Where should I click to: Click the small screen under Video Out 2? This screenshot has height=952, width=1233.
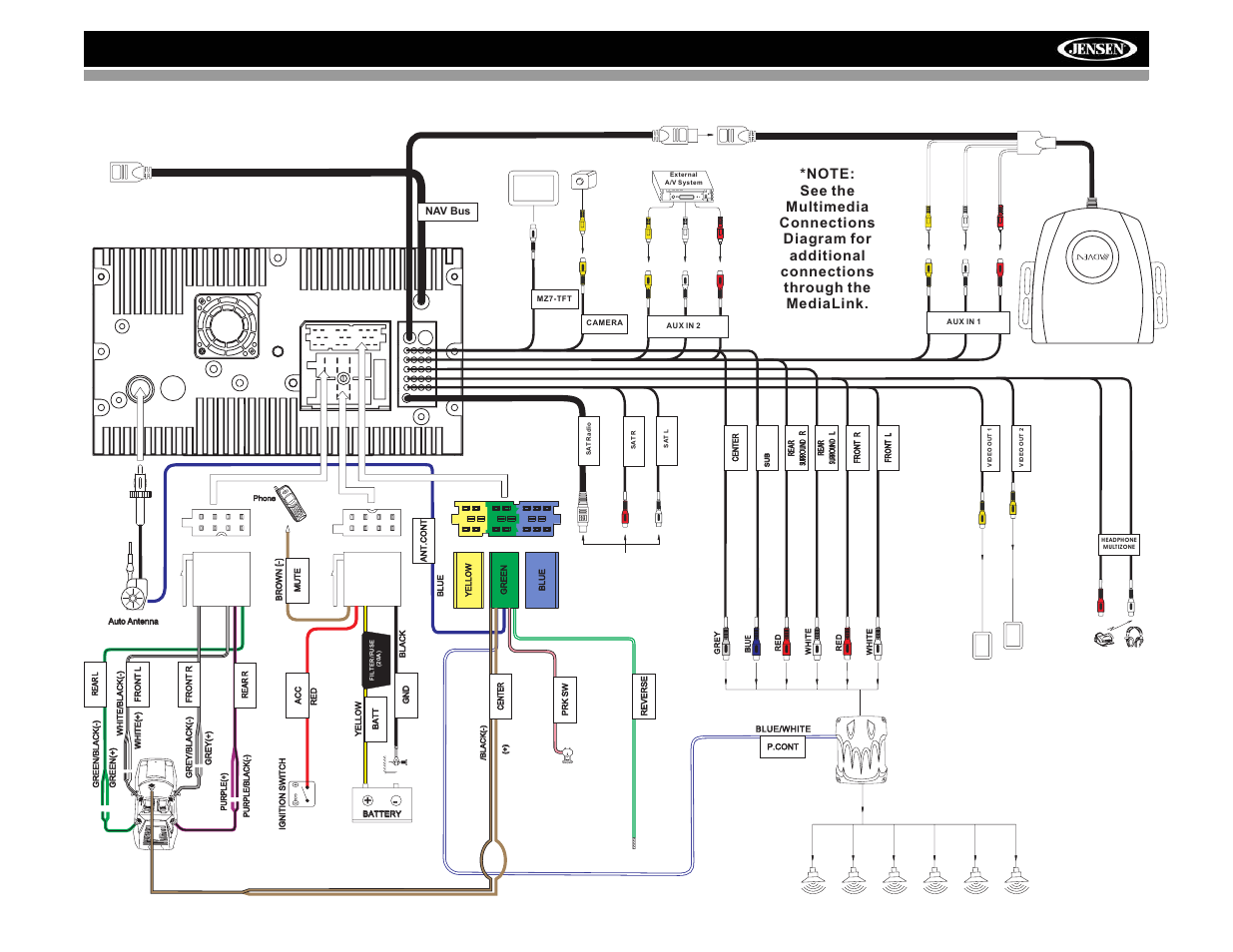pyautogui.click(x=1014, y=636)
